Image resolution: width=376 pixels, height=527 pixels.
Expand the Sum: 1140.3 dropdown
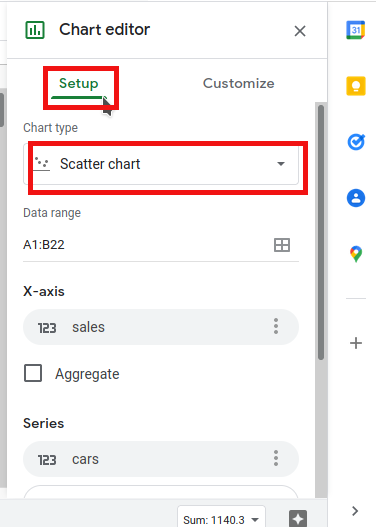tap(221, 519)
